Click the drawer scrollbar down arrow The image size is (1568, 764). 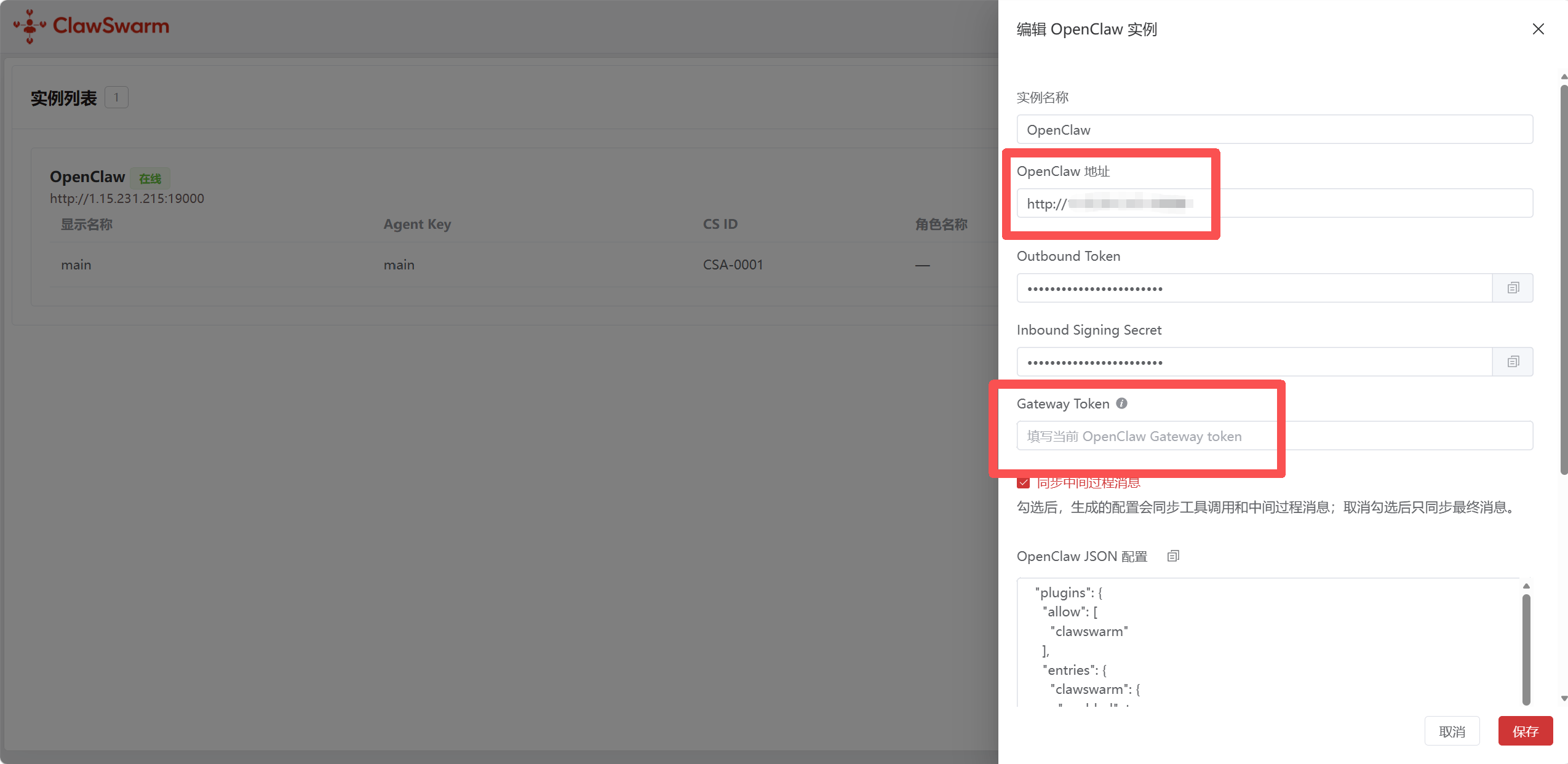click(x=1564, y=699)
